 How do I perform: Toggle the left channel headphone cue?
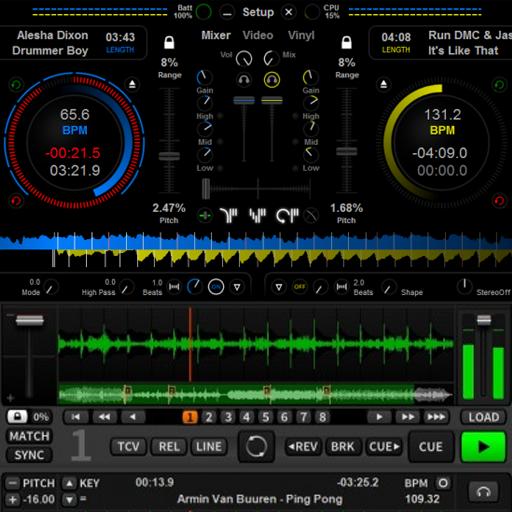244,80
